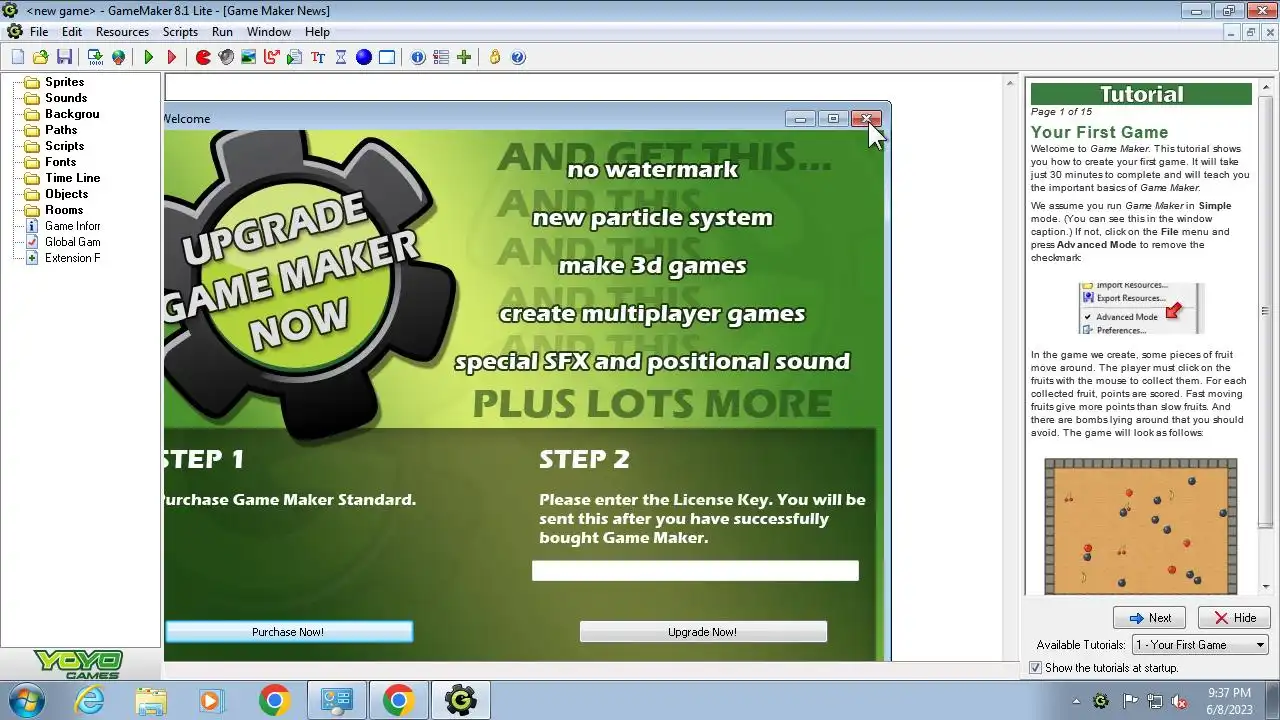1280x720 pixels.
Task: Open game information toolbar icon
Action: [418, 57]
